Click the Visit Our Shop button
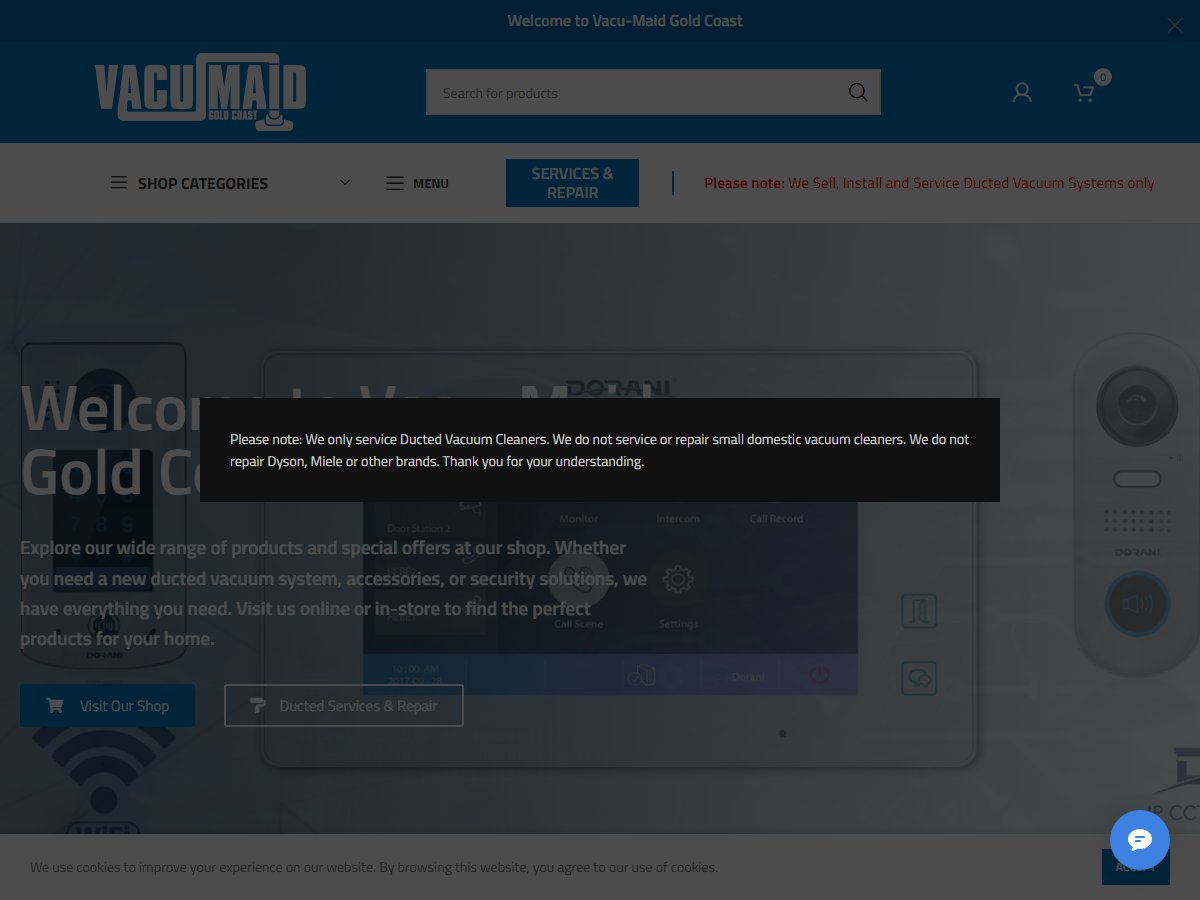This screenshot has height=900, width=1200. [x=108, y=706]
